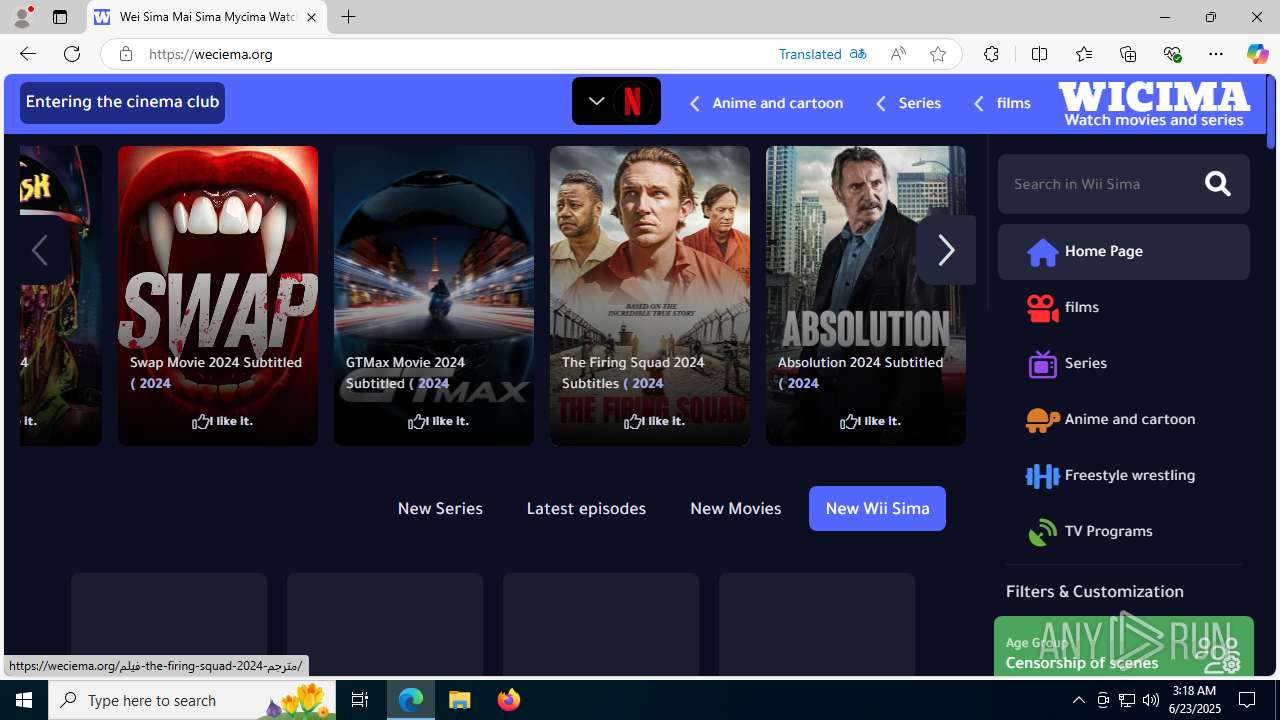This screenshot has width=1280, height=720.
Task: Expand the Netflix dropdown button
Action: point(616,101)
